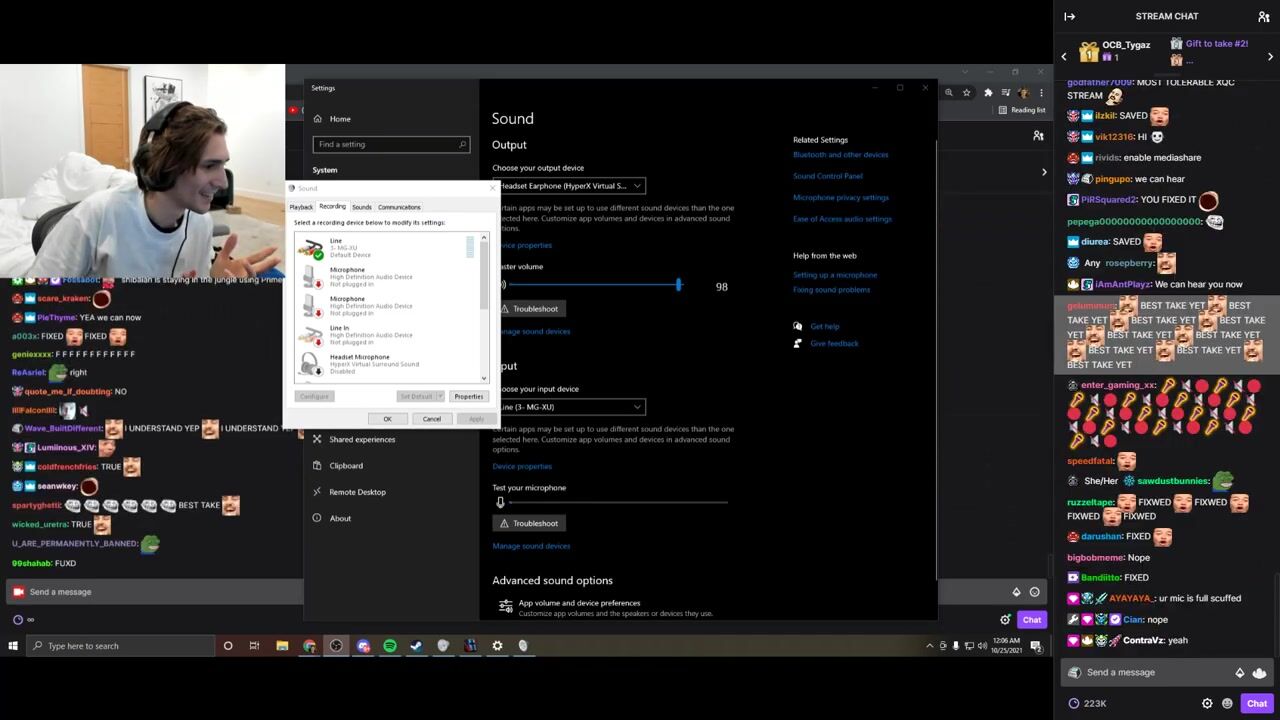Open Clipboard settings page
The width and height of the screenshot is (1280, 720).
click(346, 465)
